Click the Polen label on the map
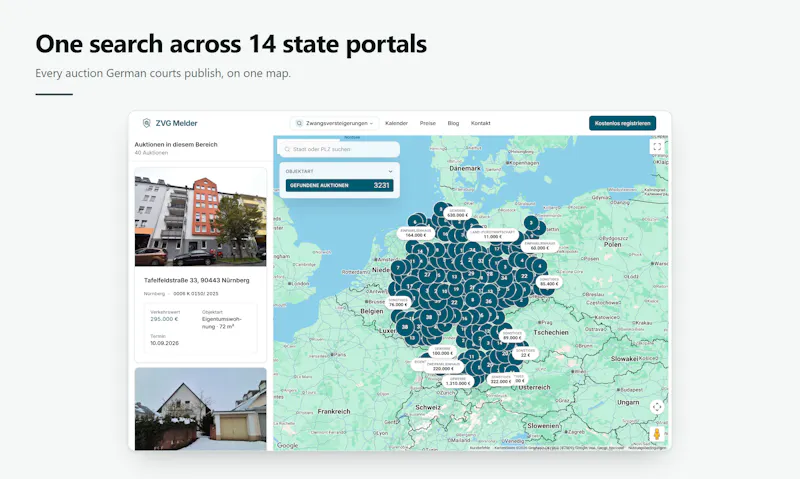Viewport: 800px width, 479px height. pos(613,244)
